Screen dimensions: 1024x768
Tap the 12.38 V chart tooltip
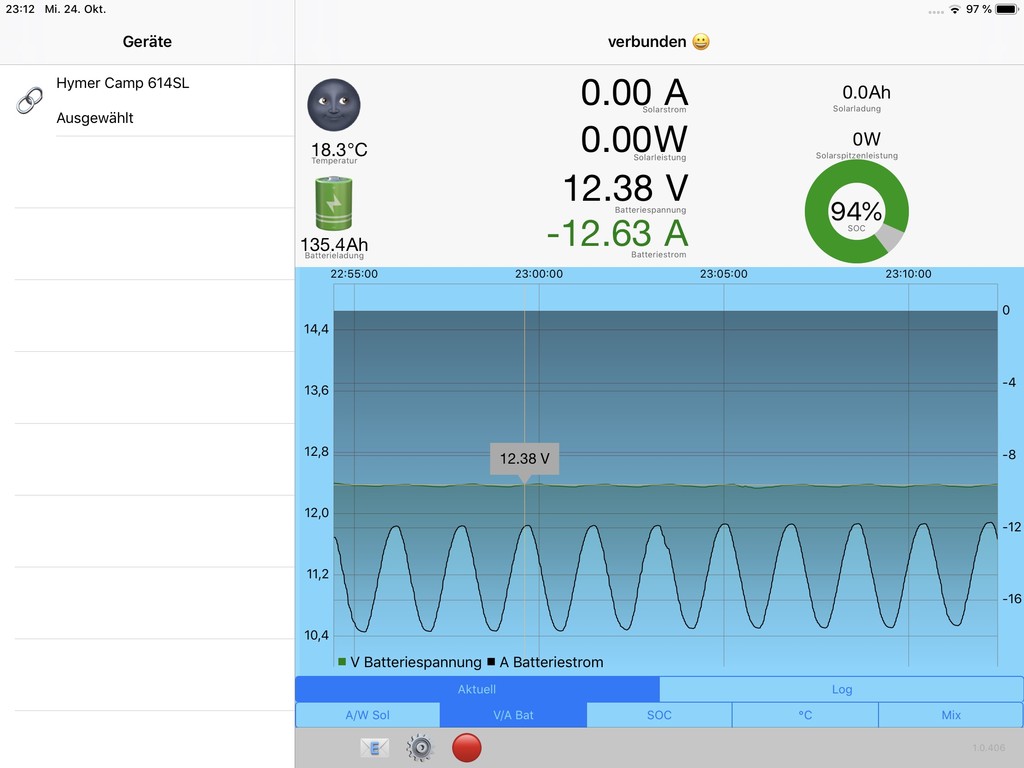524,458
